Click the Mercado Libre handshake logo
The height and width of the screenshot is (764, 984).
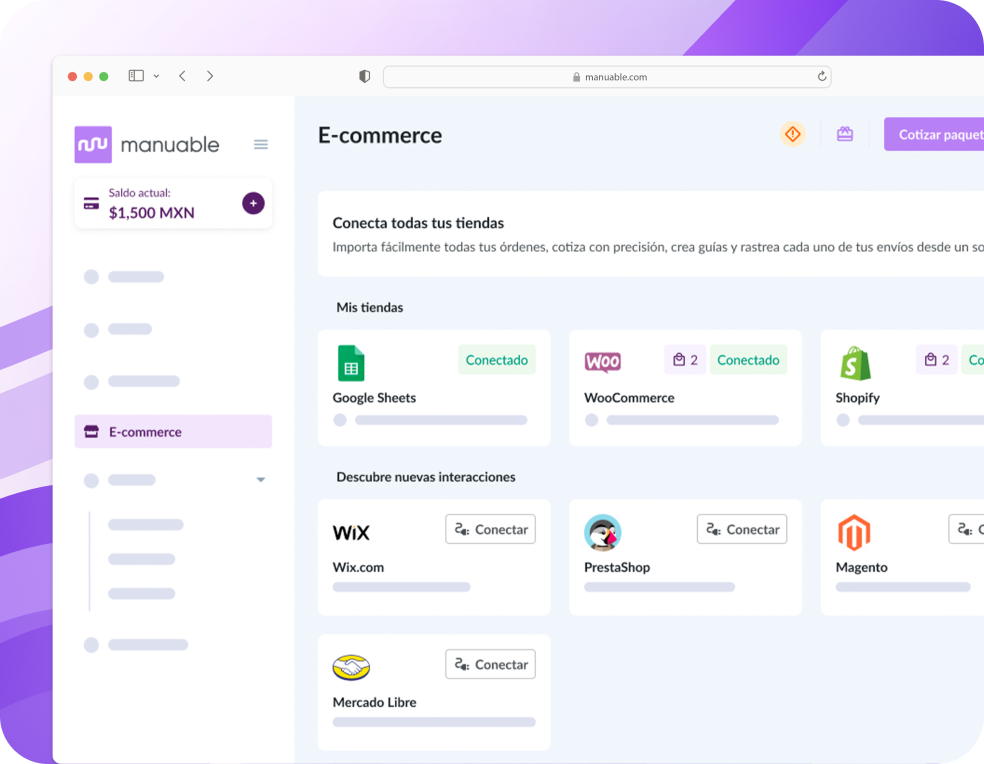coord(351,667)
